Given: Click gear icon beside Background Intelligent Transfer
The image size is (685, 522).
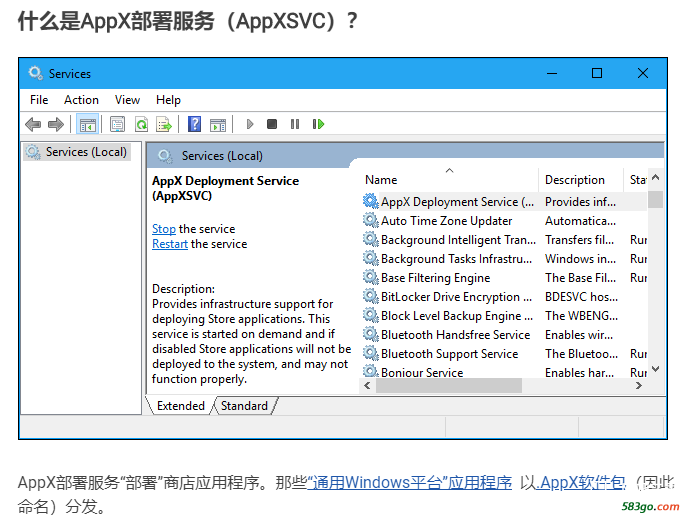Looking at the screenshot, I should click(370, 239).
